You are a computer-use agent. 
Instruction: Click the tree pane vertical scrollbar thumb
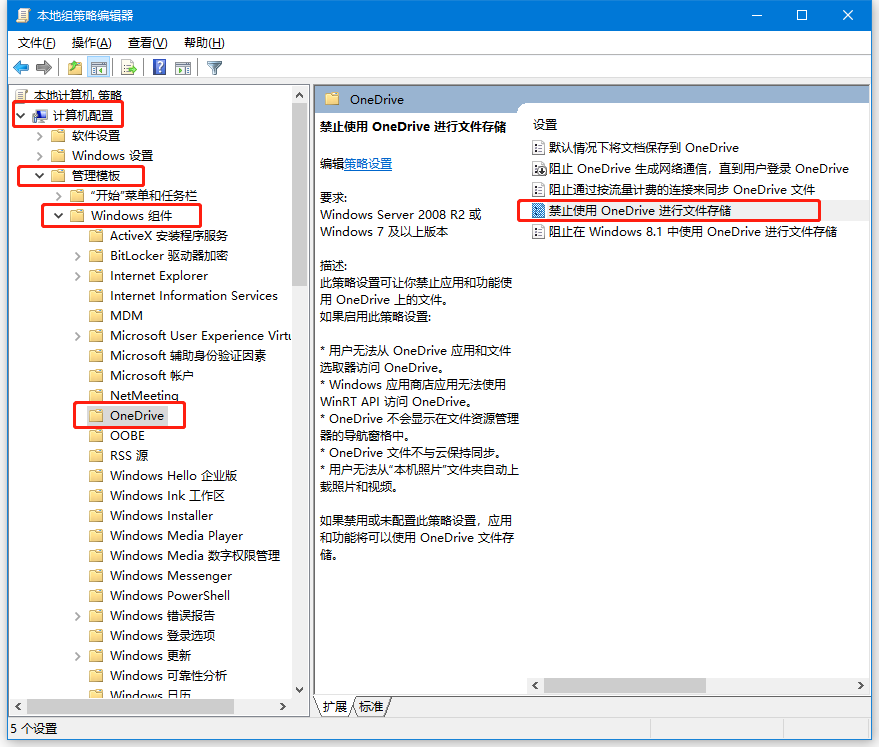299,194
